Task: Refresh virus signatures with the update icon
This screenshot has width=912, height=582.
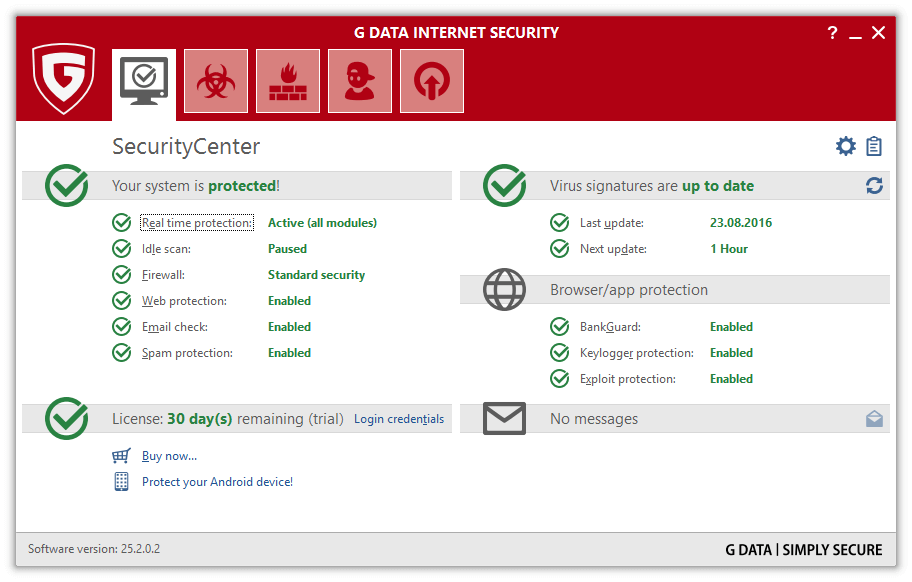Action: (x=874, y=186)
